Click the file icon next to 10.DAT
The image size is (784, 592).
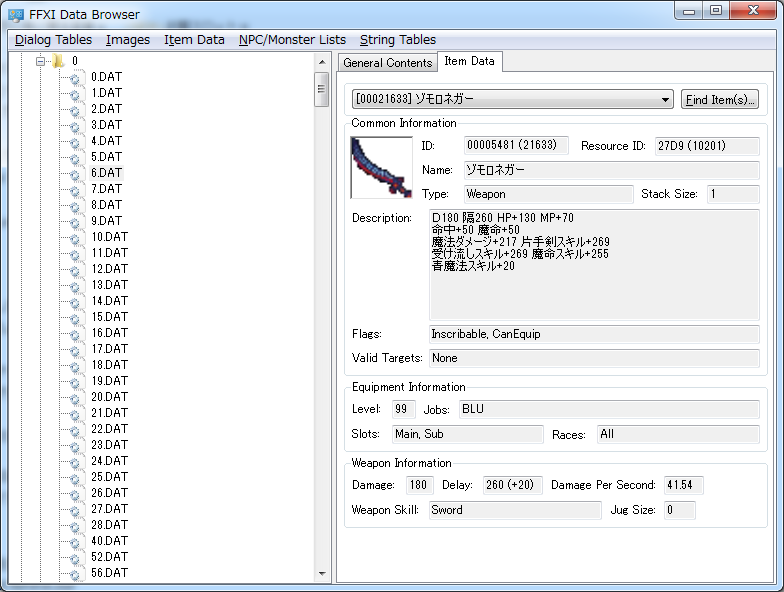tap(75, 238)
